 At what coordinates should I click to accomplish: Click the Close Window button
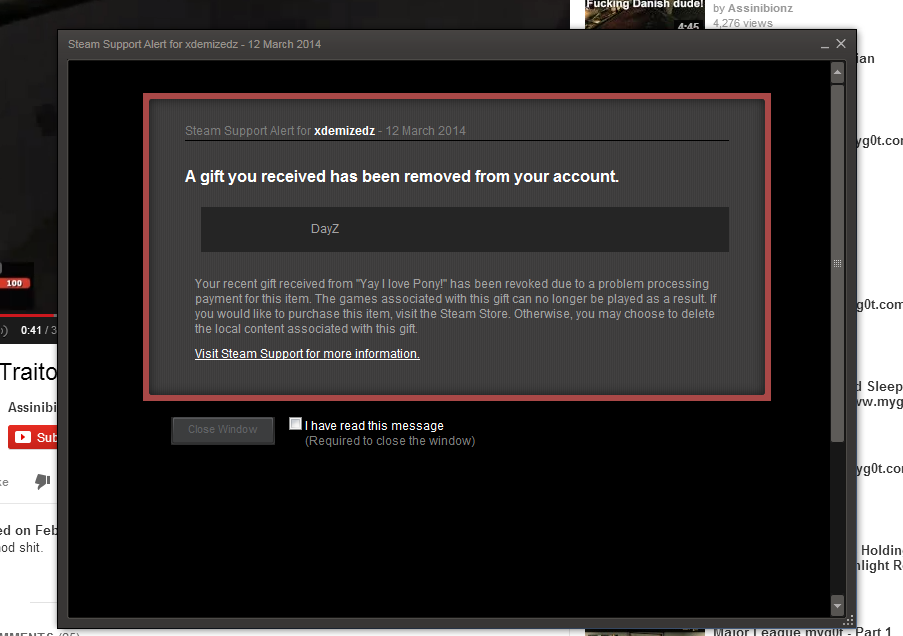pos(222,430)
